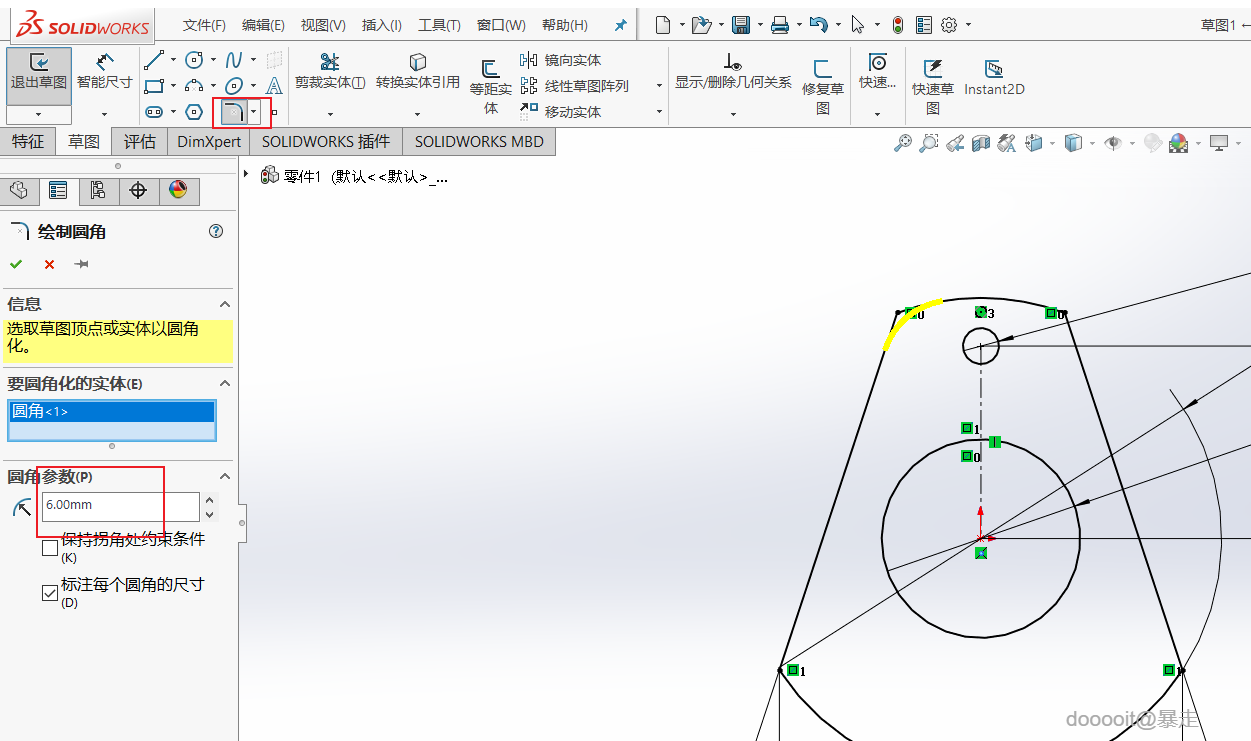Open the appearance color wheel panel tab
This screenshot has width=1251, height=741.
178,190
